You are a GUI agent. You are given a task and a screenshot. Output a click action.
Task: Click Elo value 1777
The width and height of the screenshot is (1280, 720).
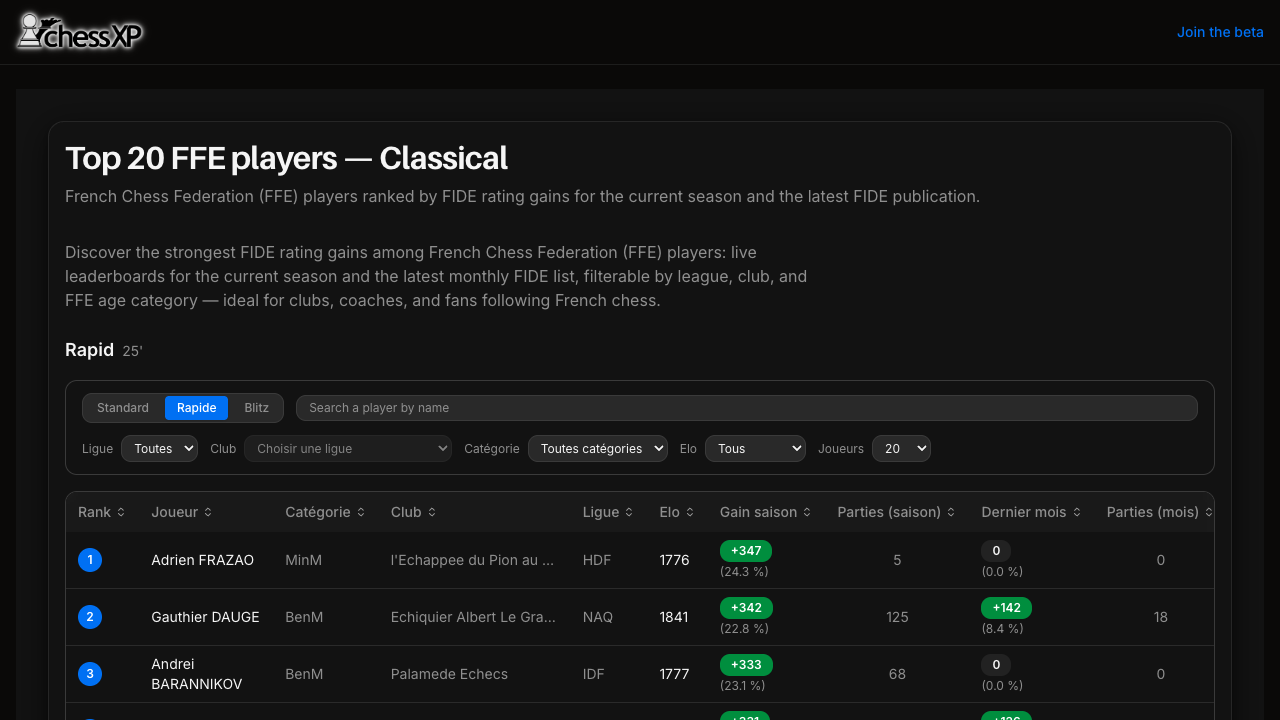(674, 674)
